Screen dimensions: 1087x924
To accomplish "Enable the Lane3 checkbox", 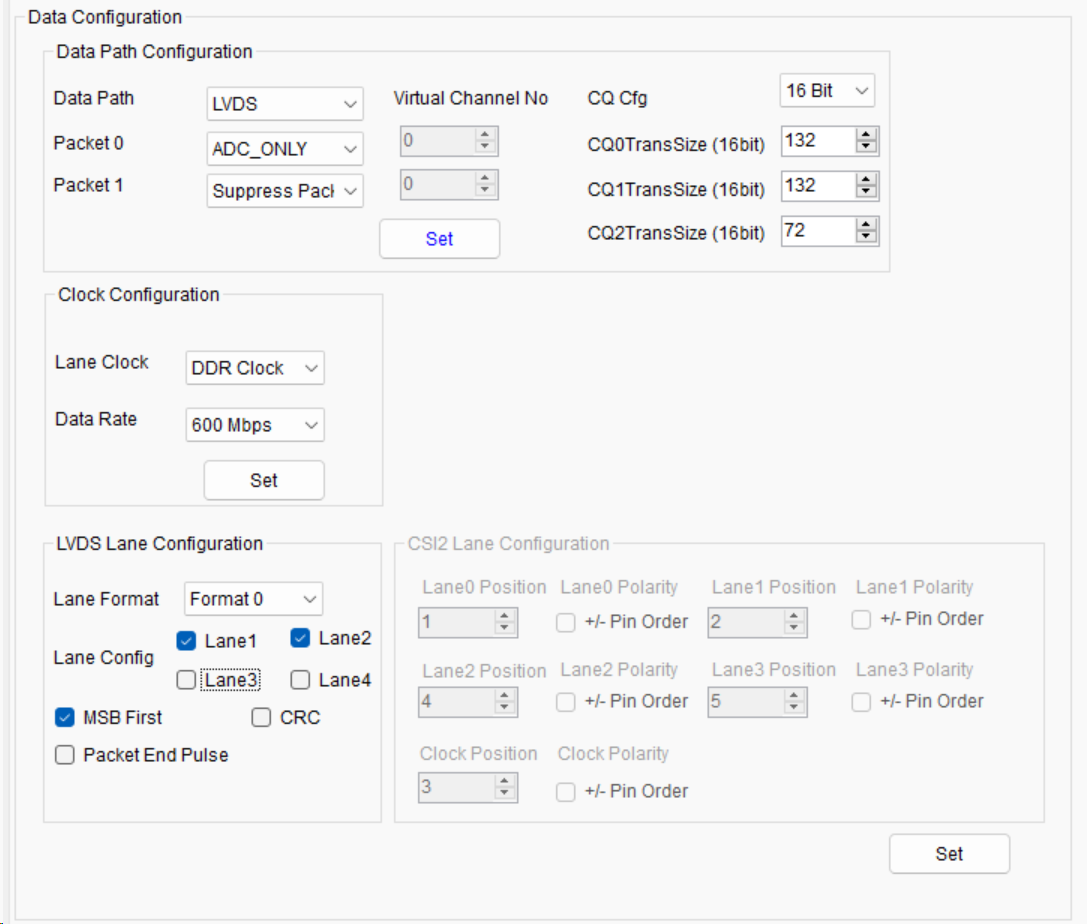I will tap(186, 680).
